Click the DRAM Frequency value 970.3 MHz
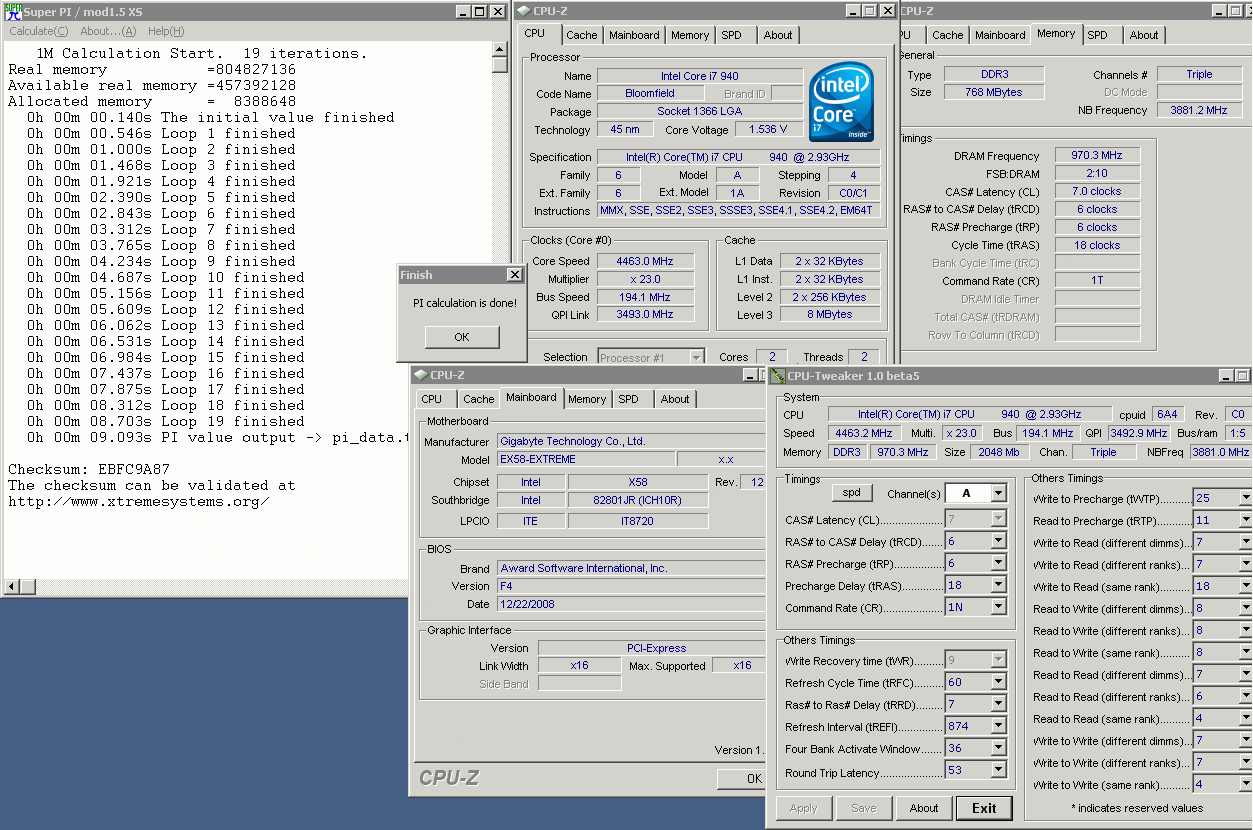 pyautogui.click(x=1097, y=156)
